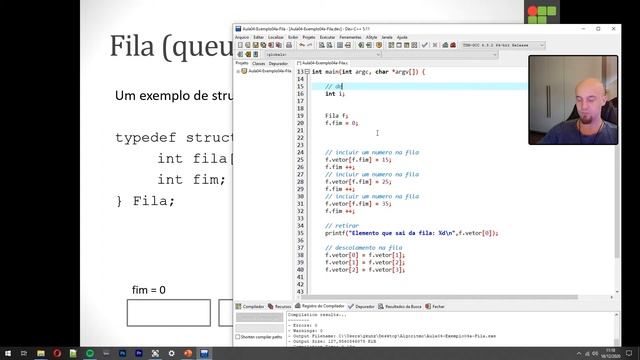Click the Settings gear taskbar icon
640x360 pixels.
pos(171,353)
